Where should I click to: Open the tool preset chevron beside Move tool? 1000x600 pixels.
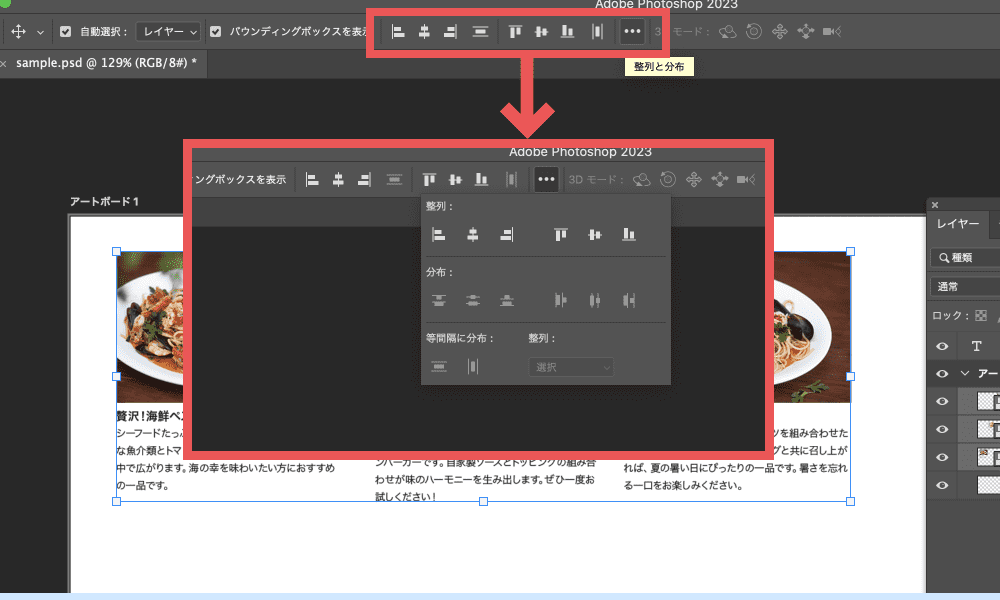[40, 32]
